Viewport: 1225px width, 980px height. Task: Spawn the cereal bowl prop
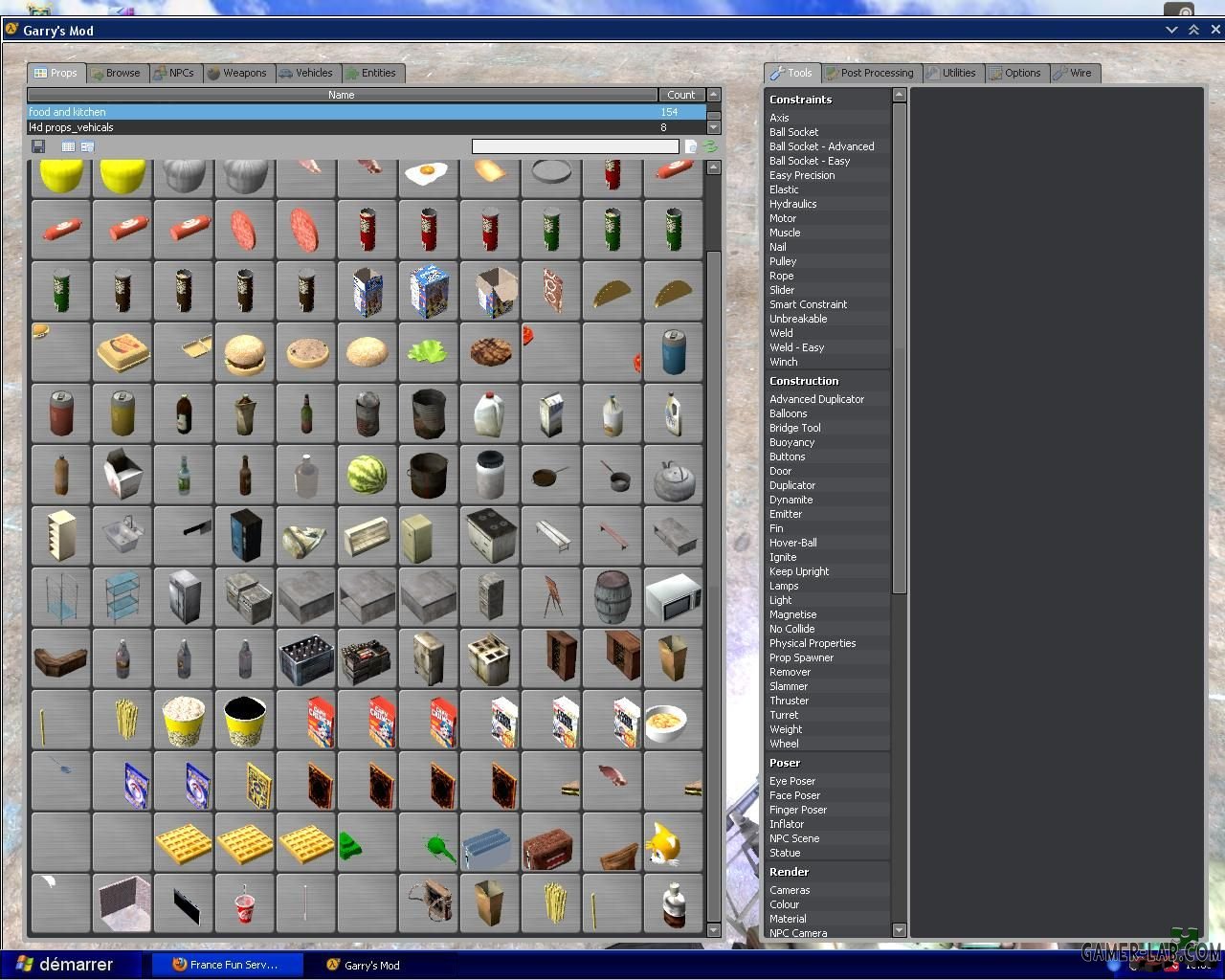[673, 720]
